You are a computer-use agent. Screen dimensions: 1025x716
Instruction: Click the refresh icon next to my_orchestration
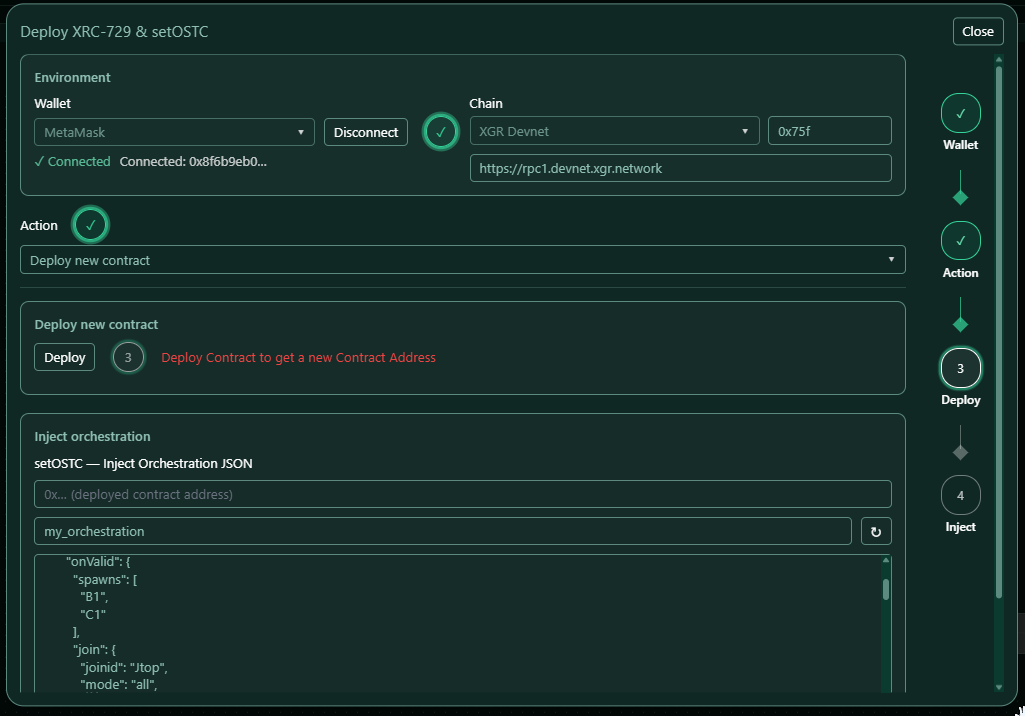(876, 532)
